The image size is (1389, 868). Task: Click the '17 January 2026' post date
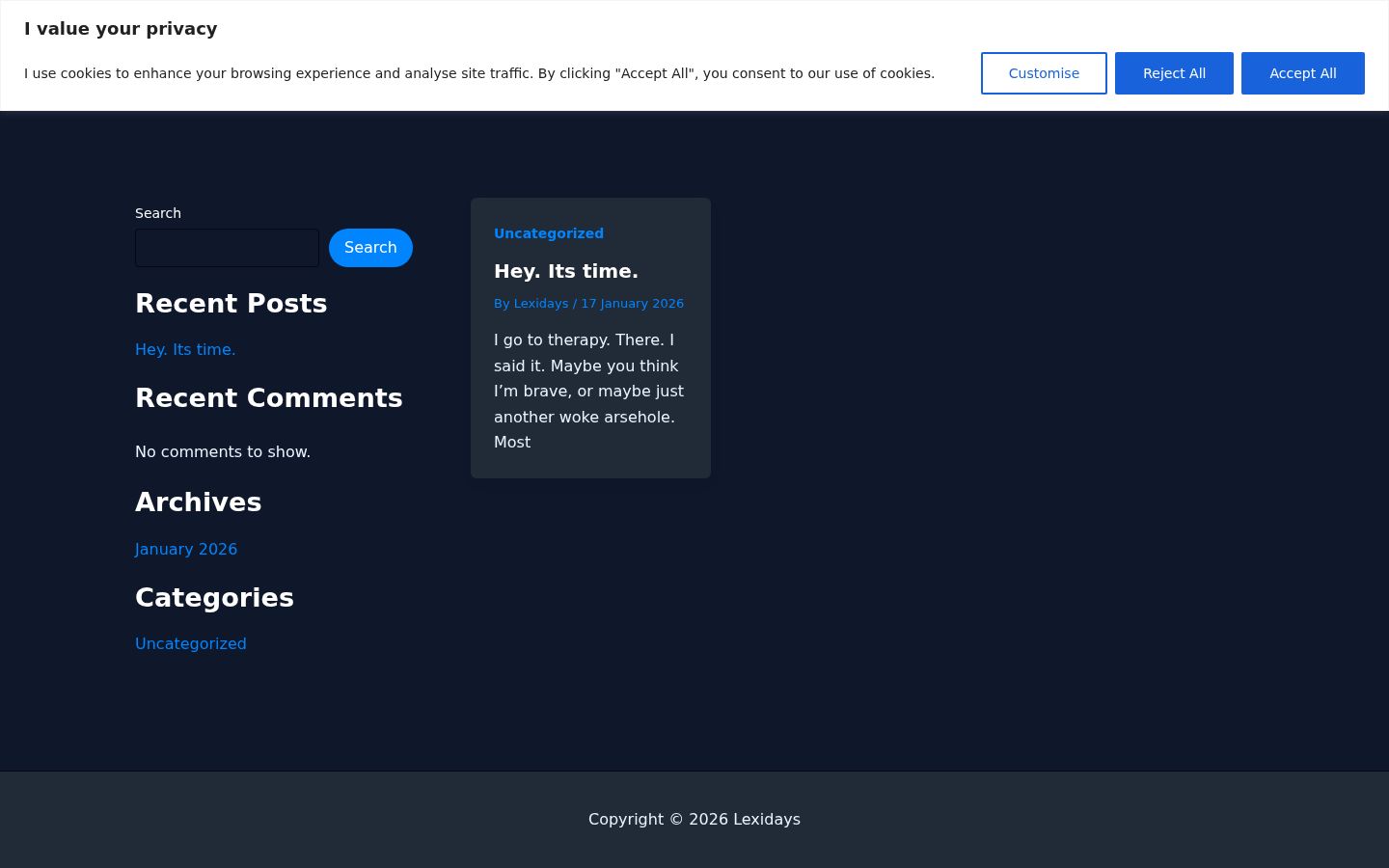[x=632, y=303]
